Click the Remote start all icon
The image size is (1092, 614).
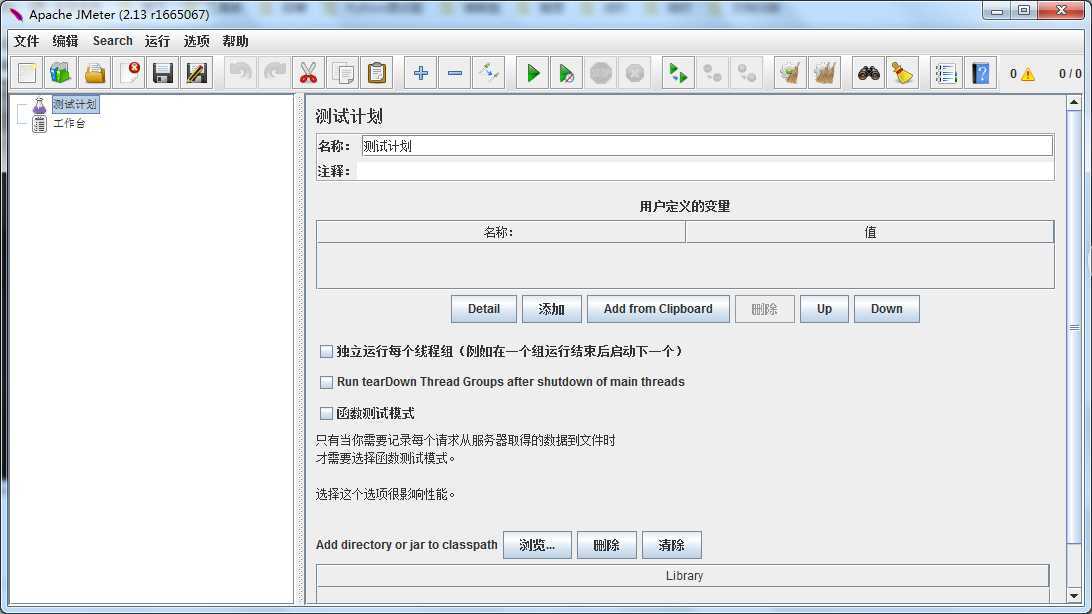(x=678, y=72)
